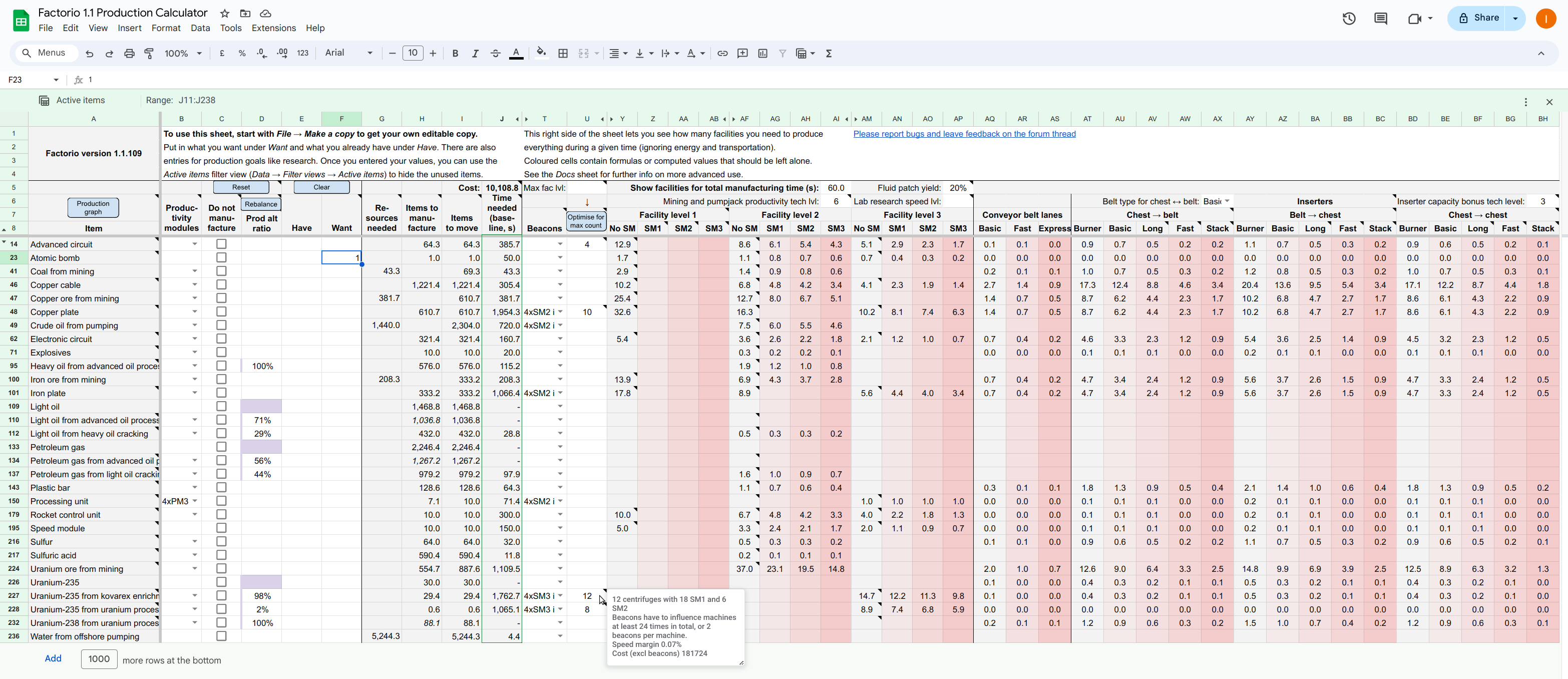Open belt type Basic dropdown
Viewport: 1568px width, 679px height.
[x=1227, y=201]
